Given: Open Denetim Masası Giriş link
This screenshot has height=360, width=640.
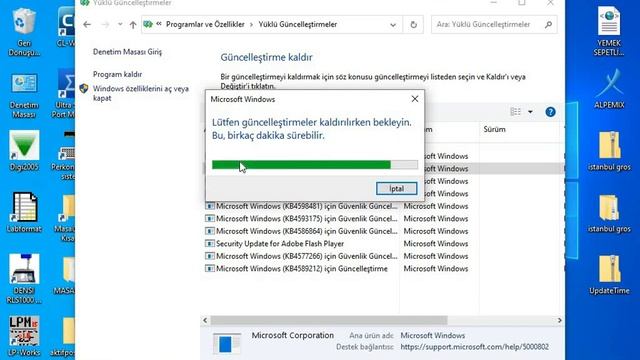Looking at the screenshot, I should [127, 52].
